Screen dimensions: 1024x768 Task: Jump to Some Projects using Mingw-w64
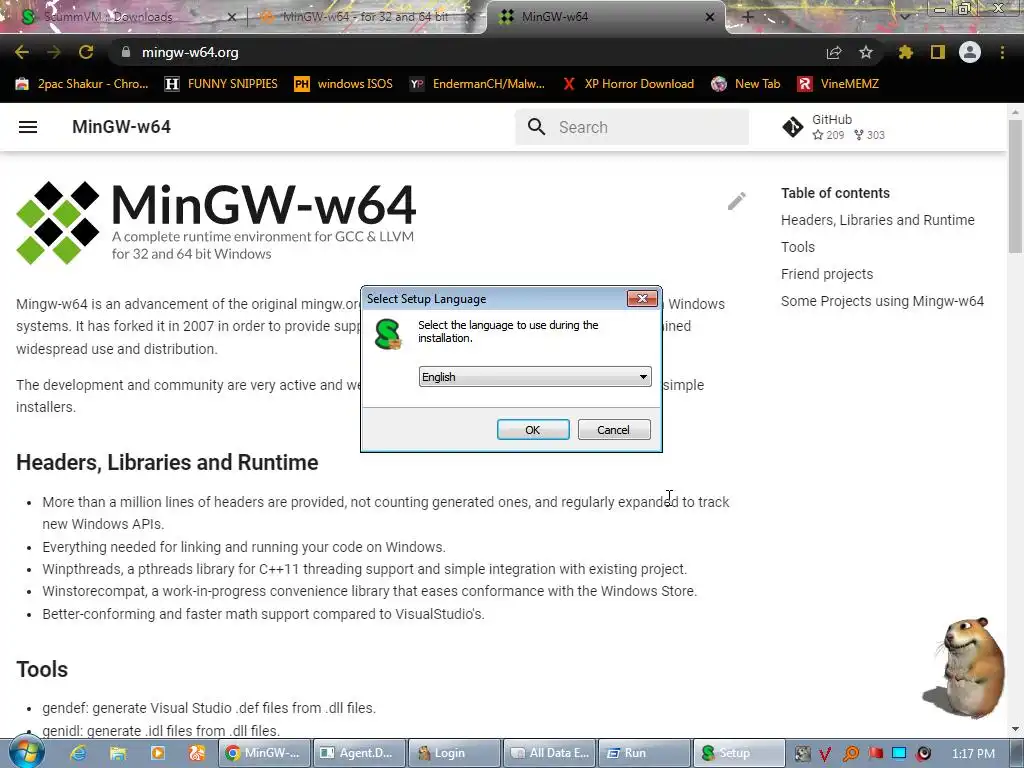pos(882,301)
